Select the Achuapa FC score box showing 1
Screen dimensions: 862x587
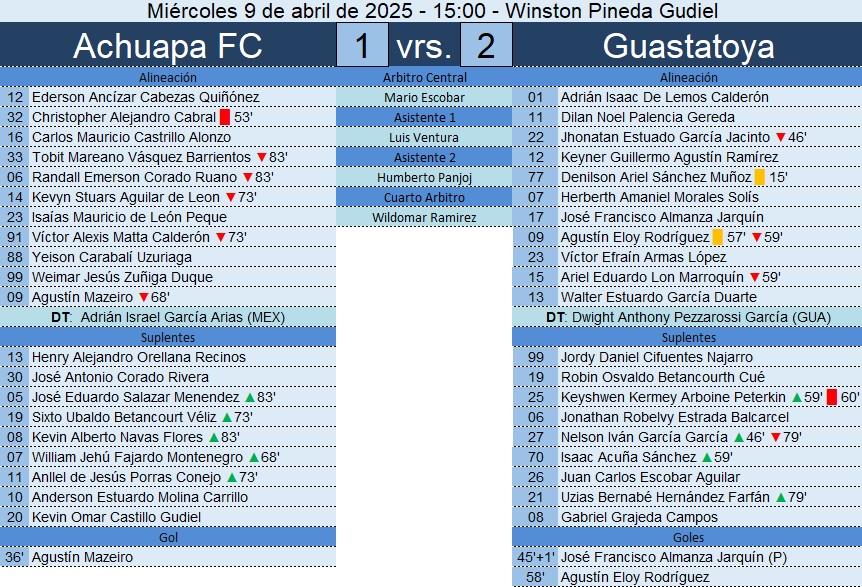click(x=362, y=45)
